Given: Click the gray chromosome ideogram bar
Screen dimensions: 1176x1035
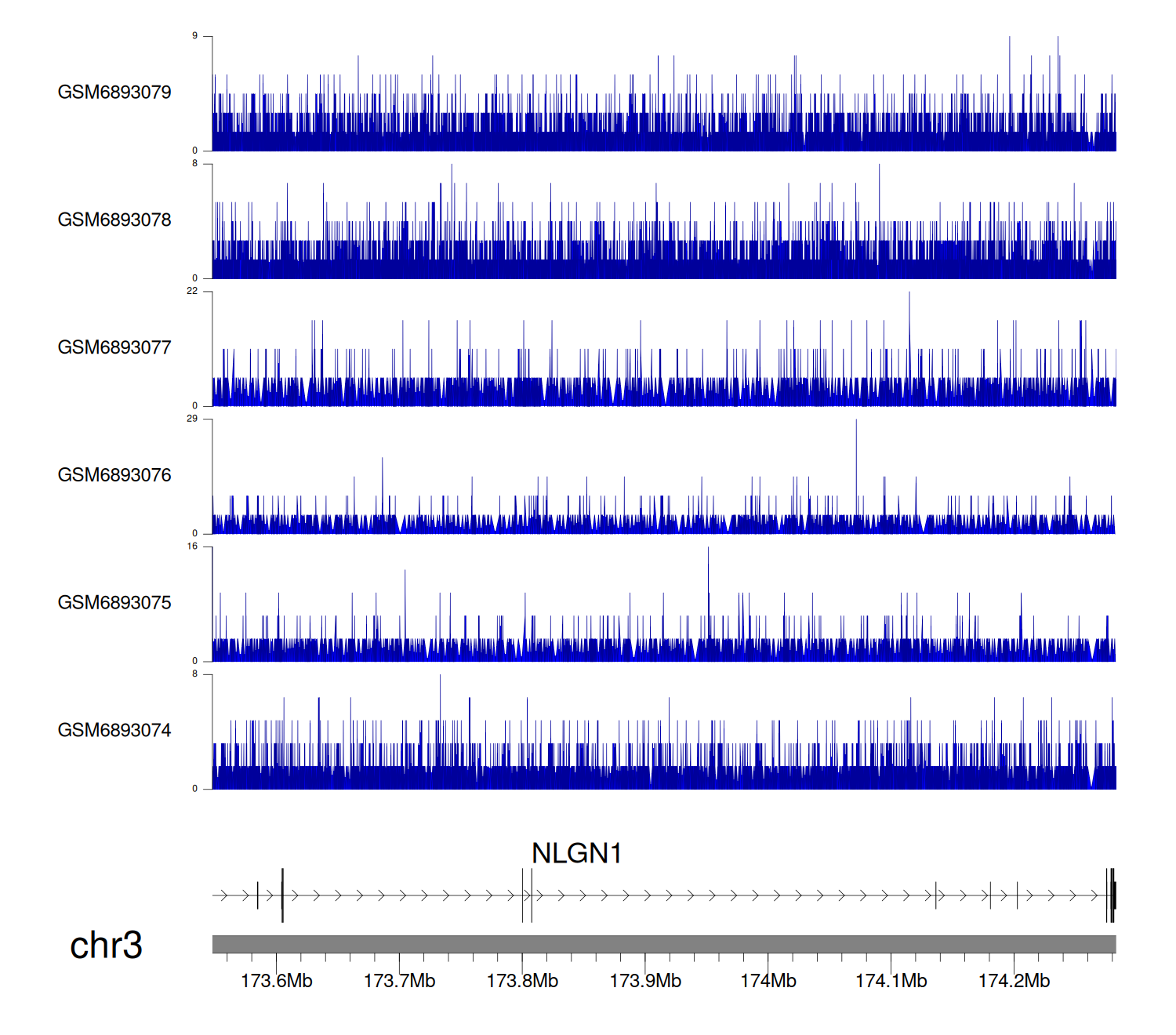Looking at the screenshot, I should coord(663,944).
